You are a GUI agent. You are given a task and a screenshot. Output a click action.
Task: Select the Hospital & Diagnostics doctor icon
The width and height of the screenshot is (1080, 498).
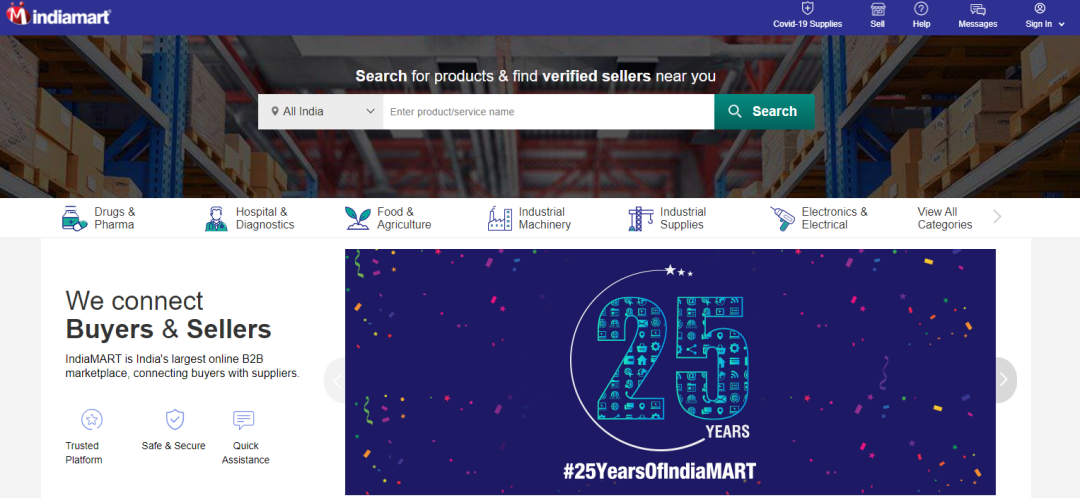pos(216,218)
